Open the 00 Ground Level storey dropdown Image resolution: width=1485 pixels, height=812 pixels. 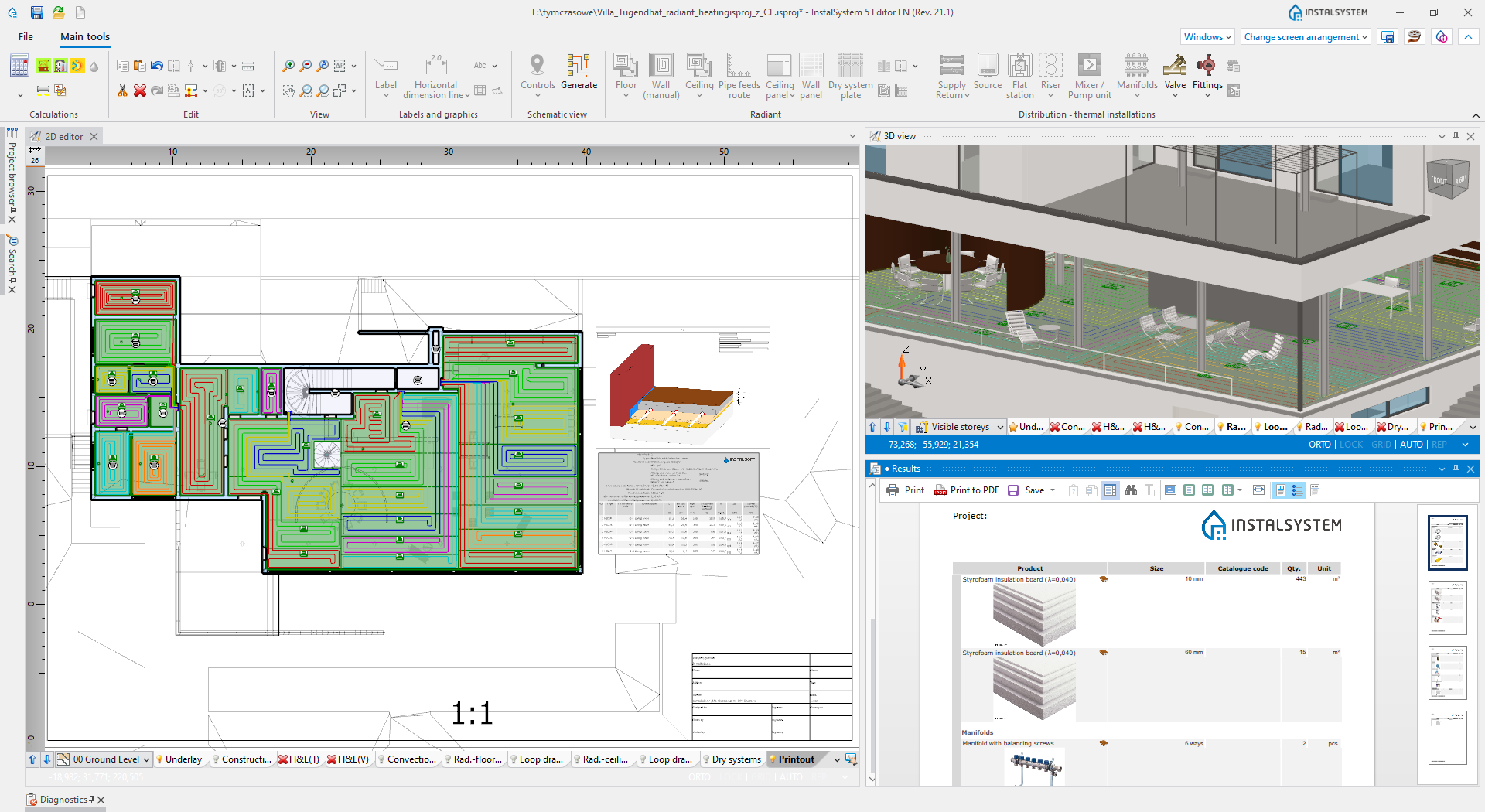pyautogui.click(x=146, y=759)
